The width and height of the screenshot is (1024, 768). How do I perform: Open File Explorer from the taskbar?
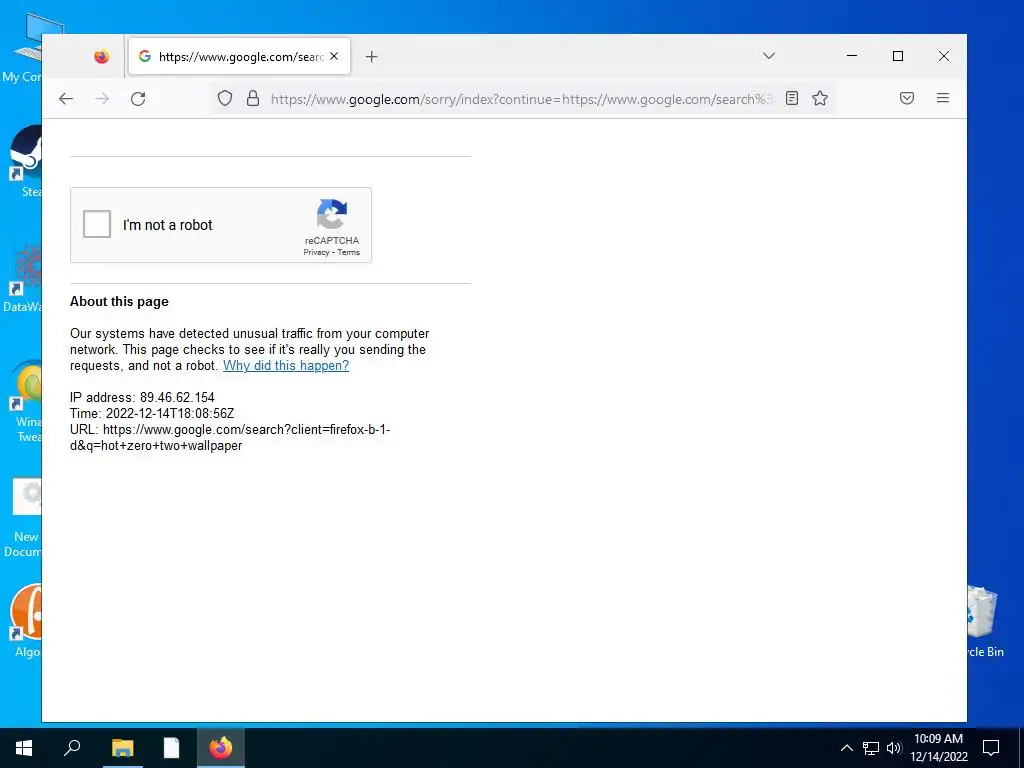122,748
